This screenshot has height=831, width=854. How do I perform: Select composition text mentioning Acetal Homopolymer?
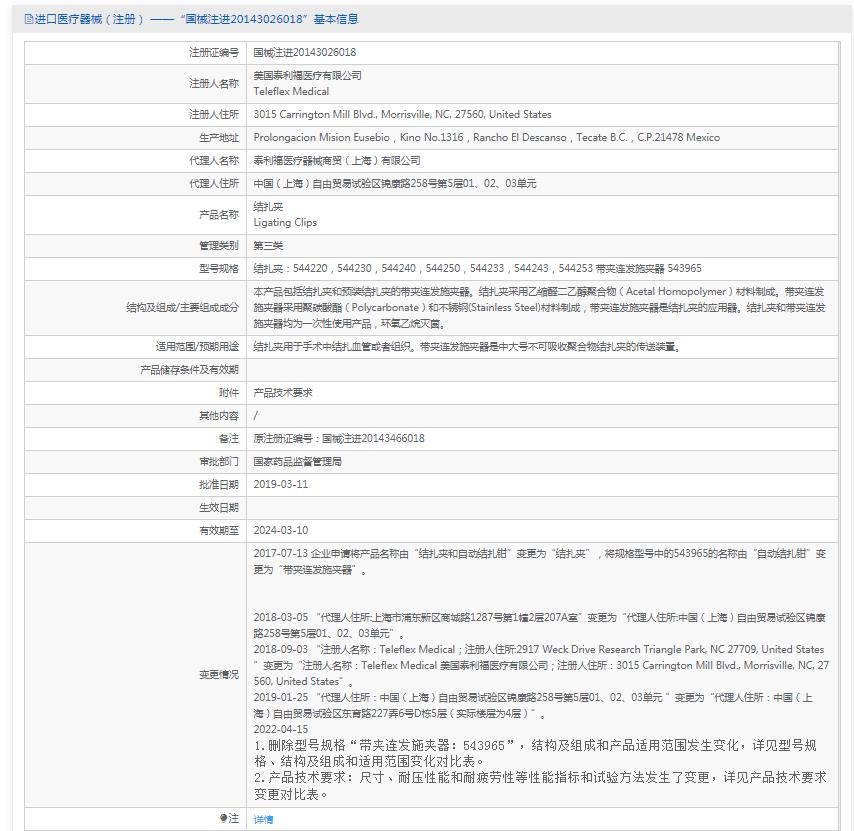539,308
